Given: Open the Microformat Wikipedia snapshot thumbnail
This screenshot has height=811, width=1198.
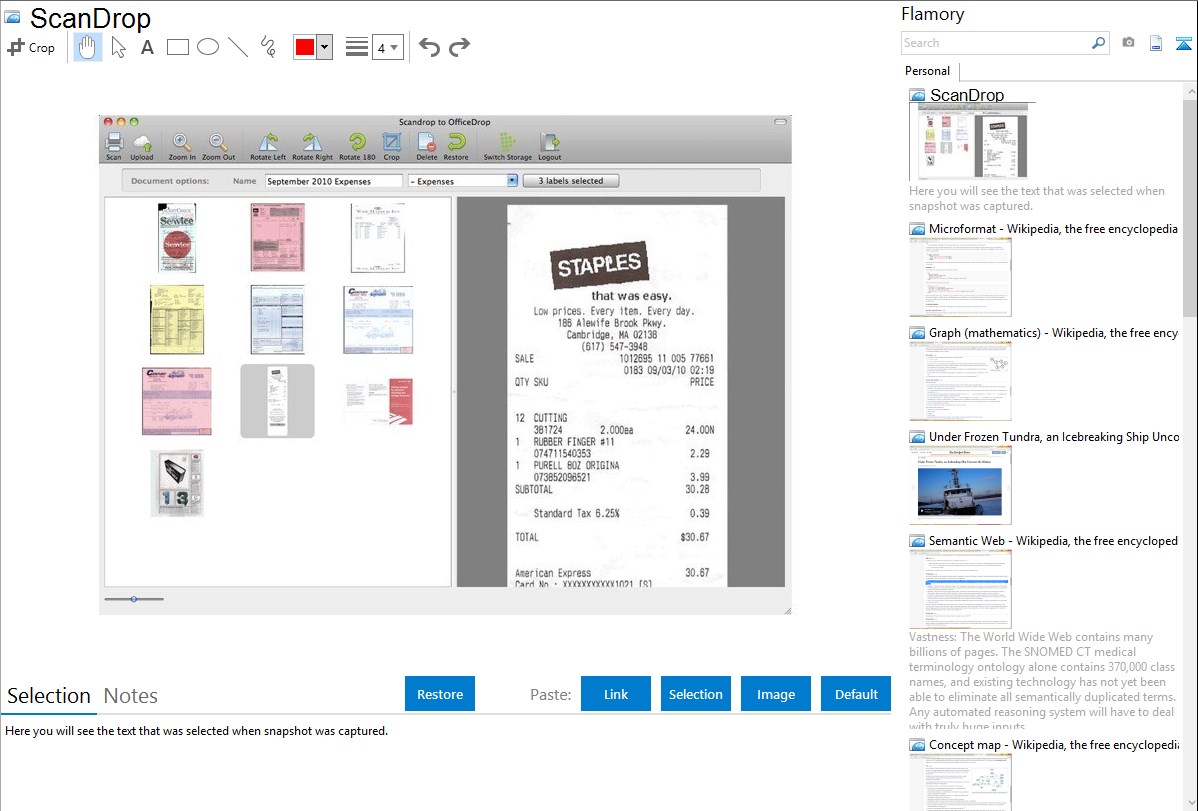Looking at the screenshot, I should pos(960,277).
